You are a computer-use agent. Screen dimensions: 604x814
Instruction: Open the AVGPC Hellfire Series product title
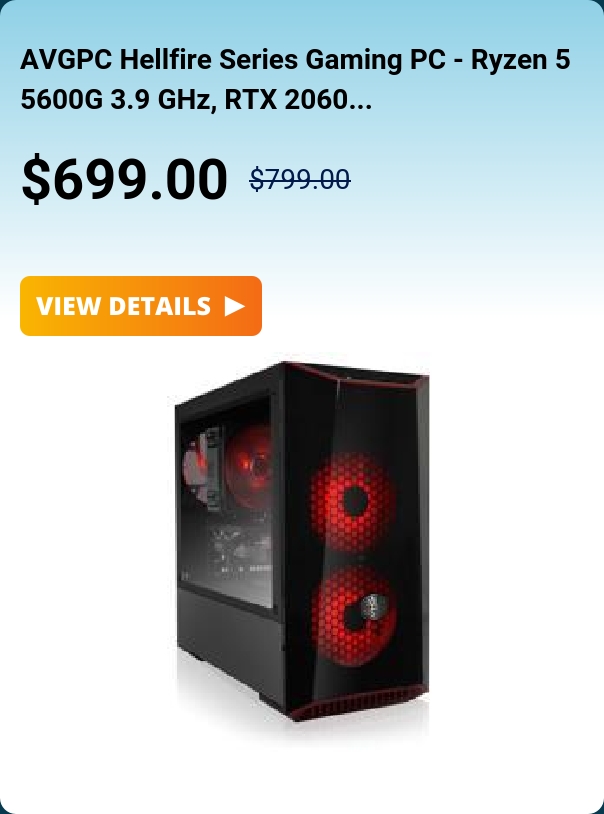295,79
